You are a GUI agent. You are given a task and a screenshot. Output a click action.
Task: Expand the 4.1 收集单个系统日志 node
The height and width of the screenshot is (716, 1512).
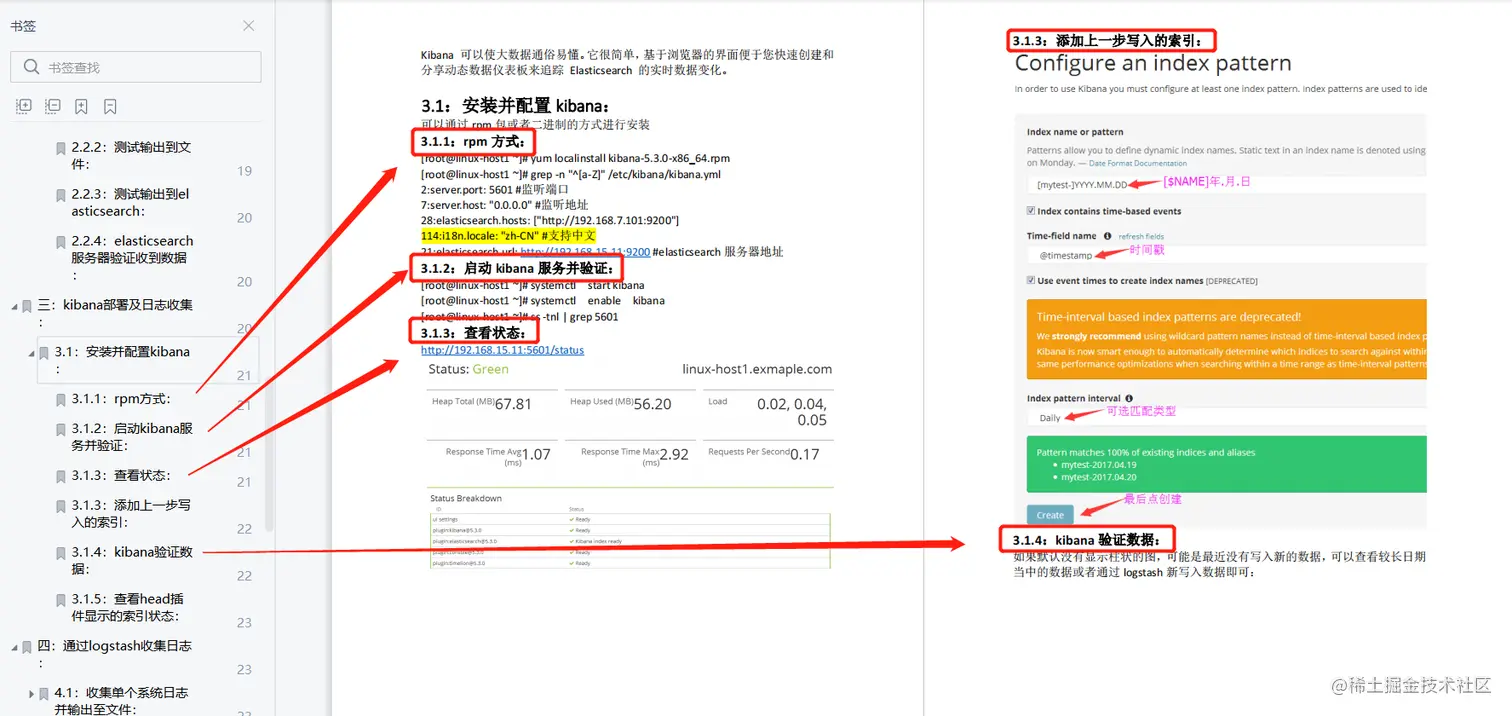tap(31, 693)
